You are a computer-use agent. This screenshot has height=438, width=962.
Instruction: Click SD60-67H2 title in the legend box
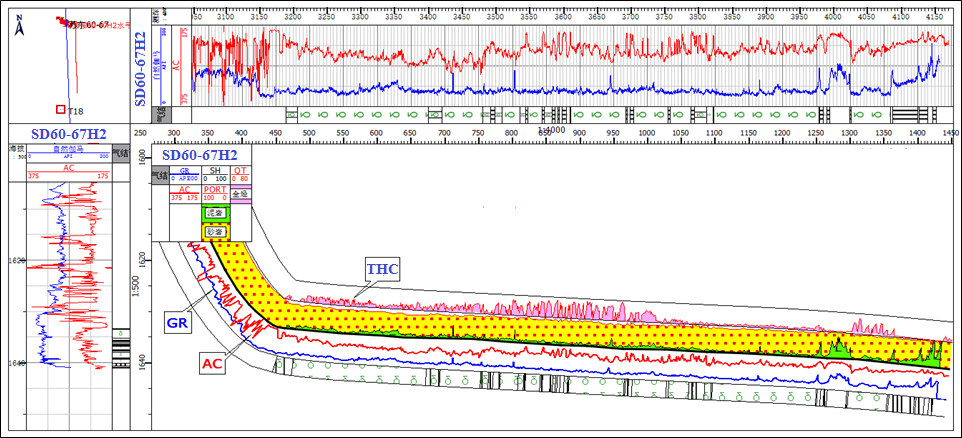tap(202, 155)
